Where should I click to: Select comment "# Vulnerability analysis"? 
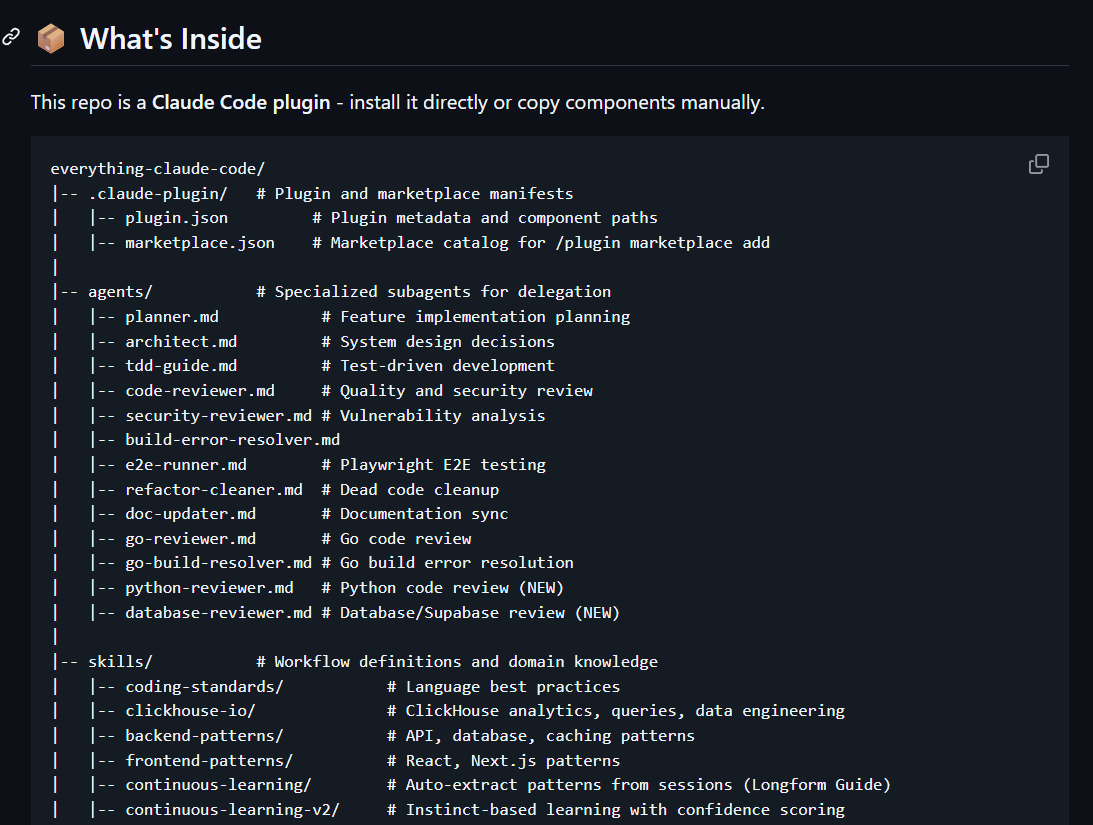point(434,416)
